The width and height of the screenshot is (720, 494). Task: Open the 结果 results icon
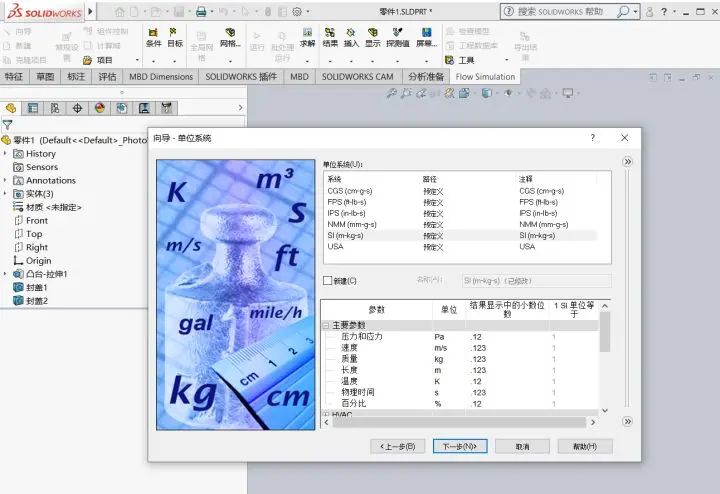(x=330, y=37)
